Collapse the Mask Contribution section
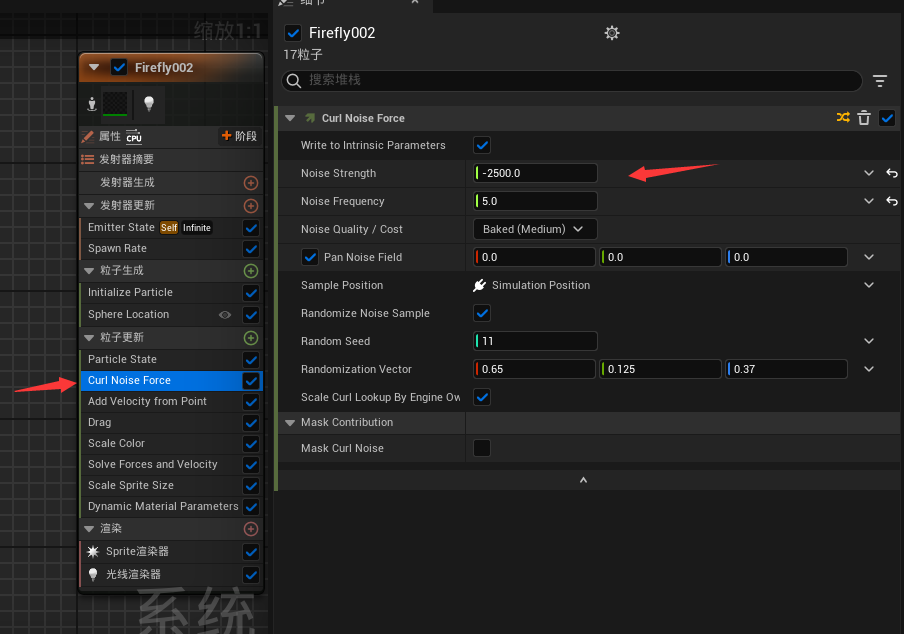Screen dimensions: 904x634 click(x=290, y=422)
